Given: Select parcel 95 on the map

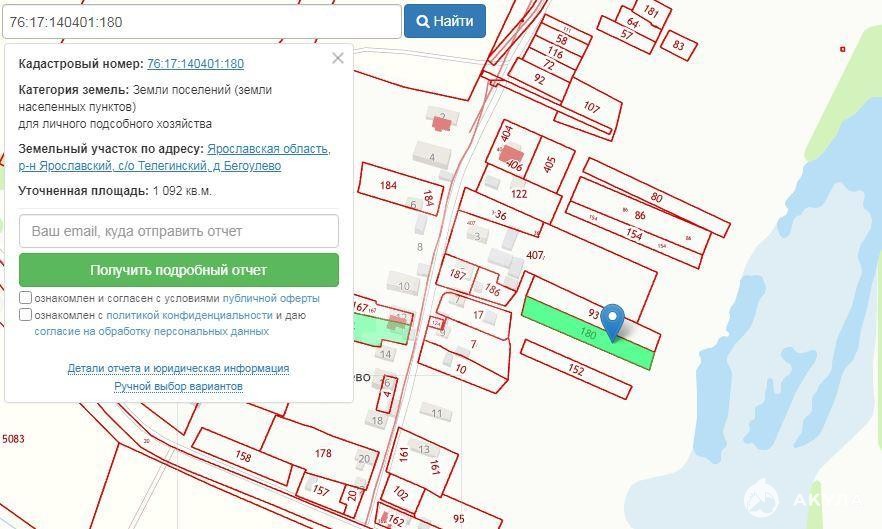Looking at the screenshot, I should [x=458, y=518].
